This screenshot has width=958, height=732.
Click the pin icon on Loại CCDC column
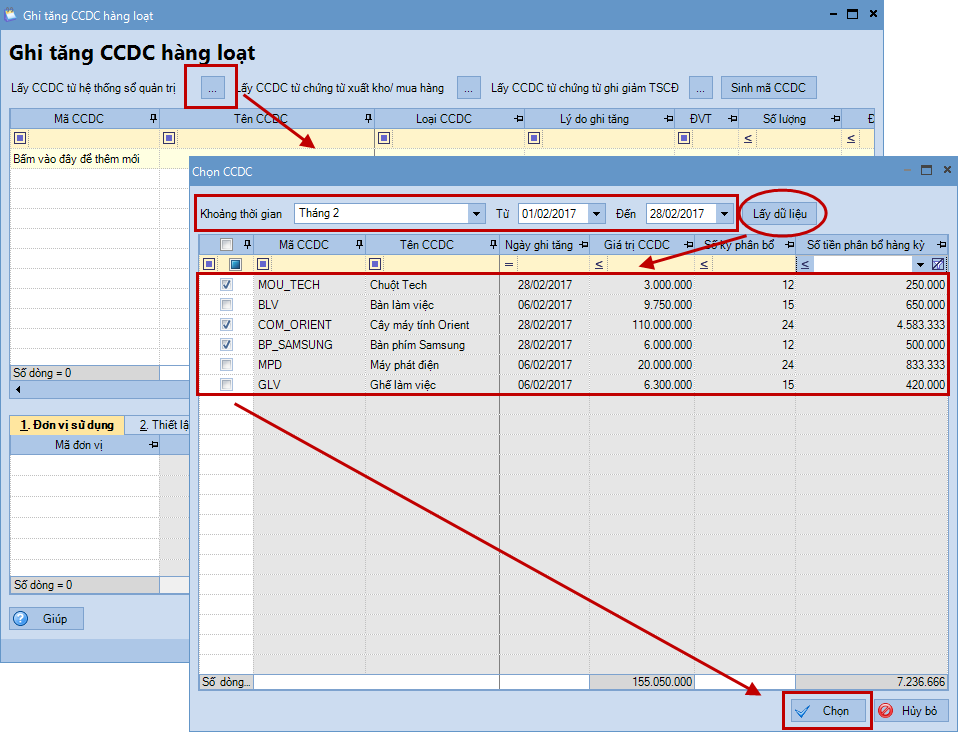coord(517,119)
